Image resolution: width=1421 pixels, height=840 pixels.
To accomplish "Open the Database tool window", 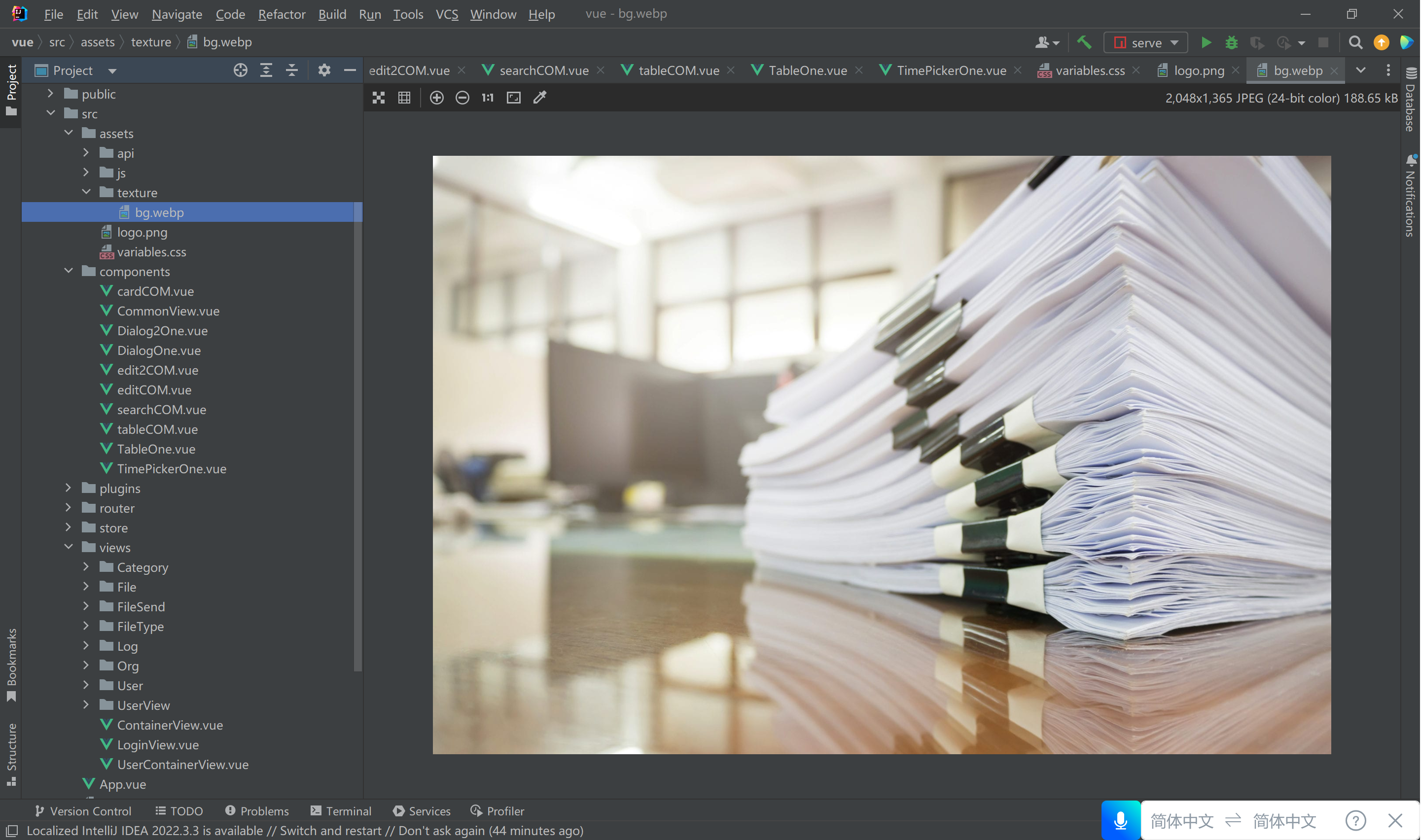I will click(x=1410, y=100).
